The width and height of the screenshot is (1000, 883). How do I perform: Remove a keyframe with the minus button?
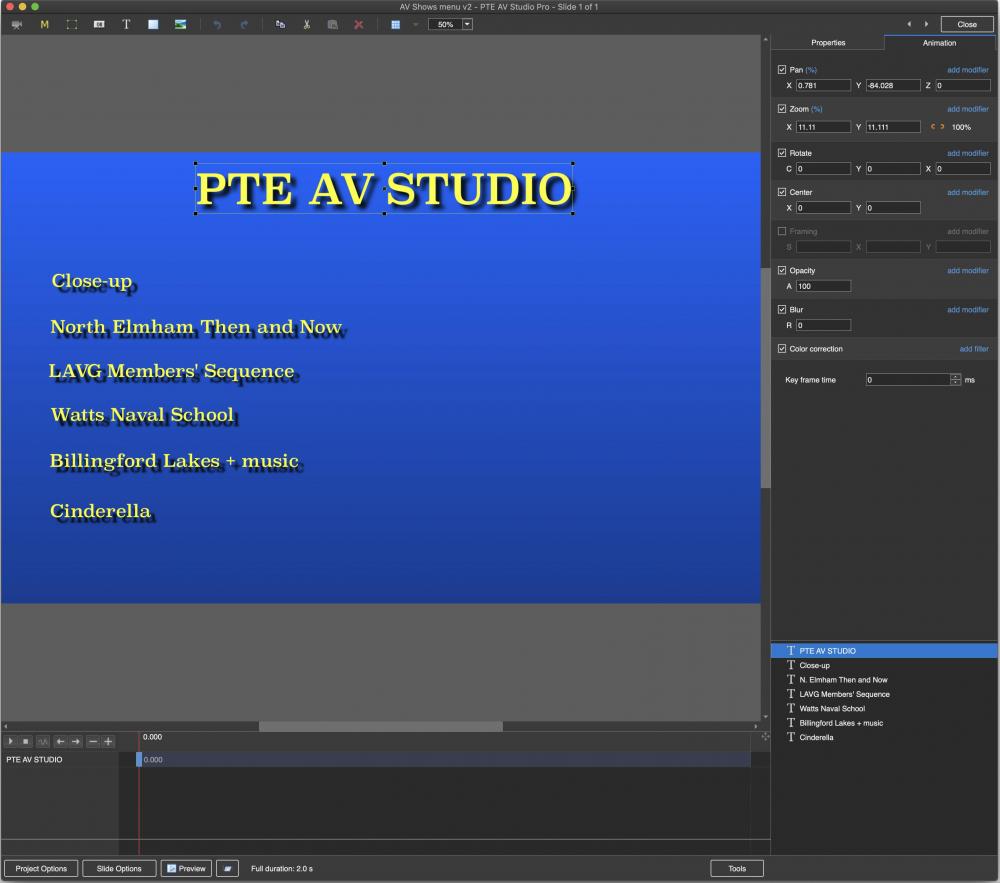[93, 741]
